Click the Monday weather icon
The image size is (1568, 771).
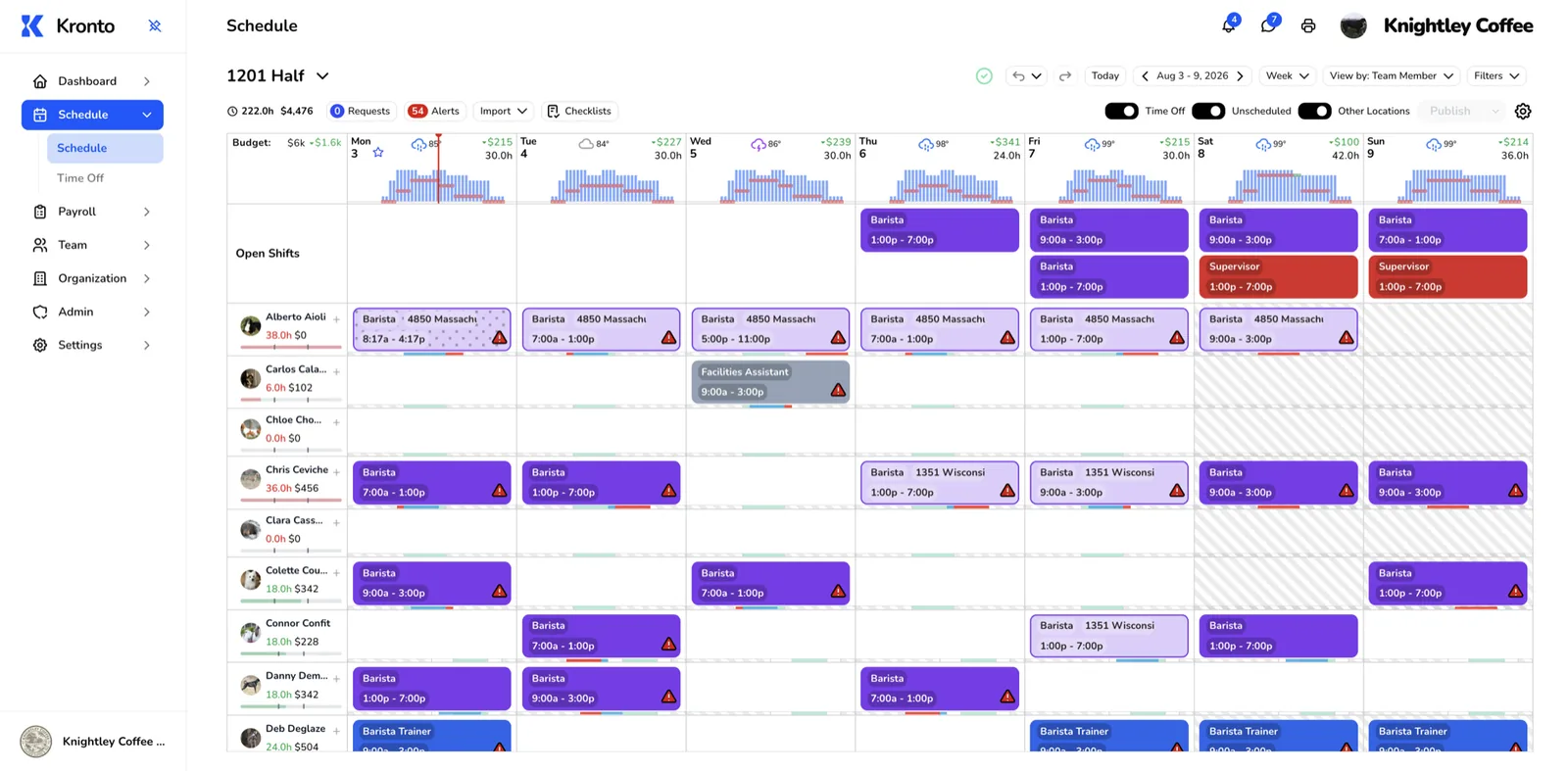pyautogui.click(x=418, y=144)
